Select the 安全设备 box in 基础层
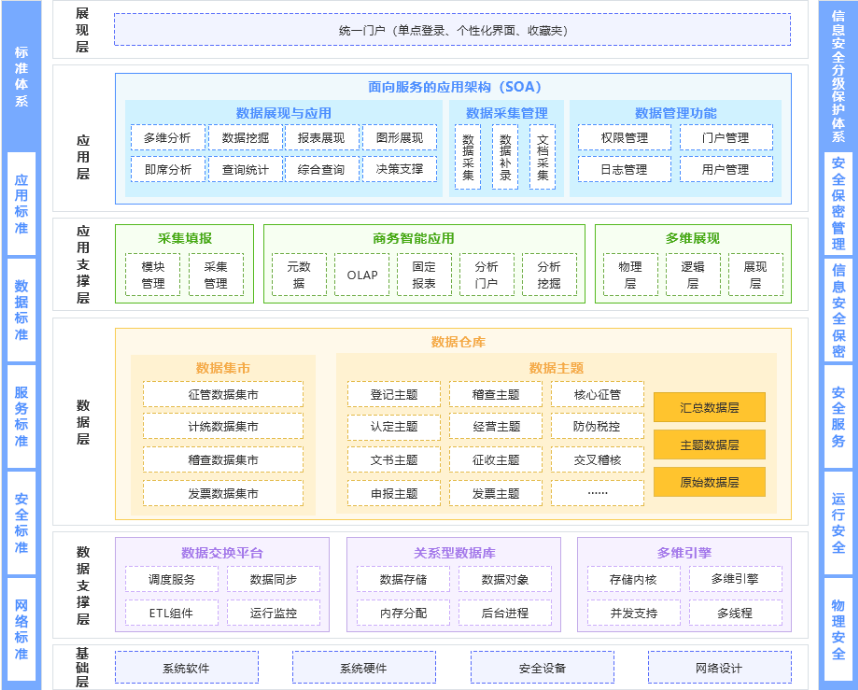The height and width of the screenshot is (690, 858). tap(542, 668)
